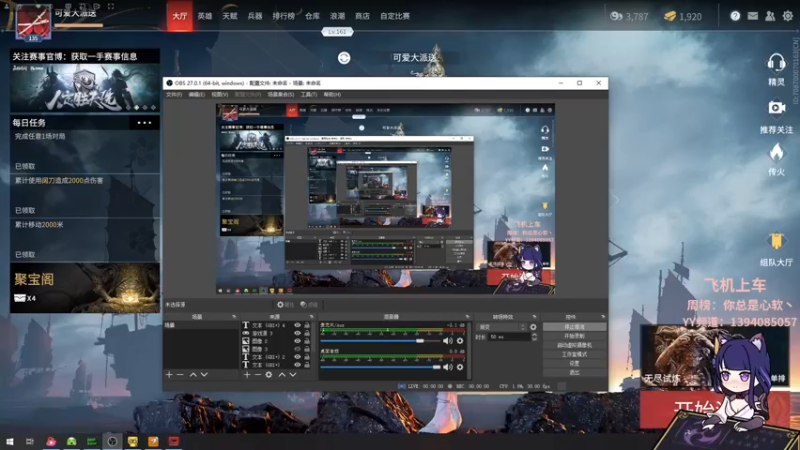Image resolution: width=800 pixels, height=450 pixels.
Task: Open OBS 场景集合(S) menu
Action: 281,94
